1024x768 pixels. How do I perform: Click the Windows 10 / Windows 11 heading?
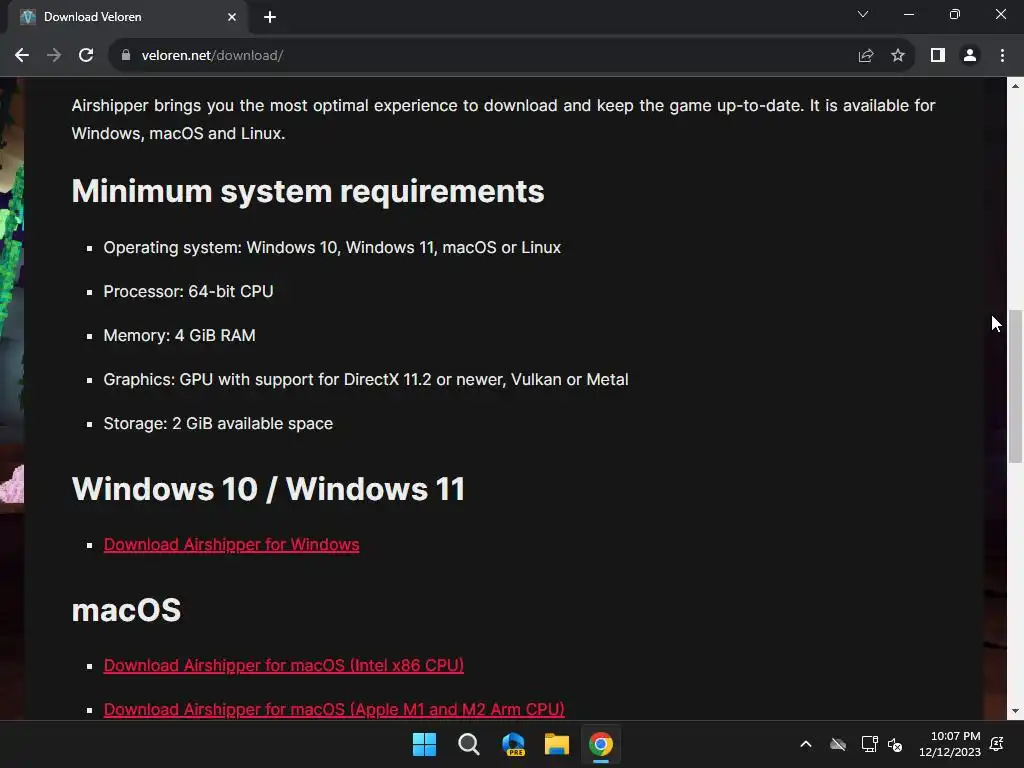coord(268,489)
